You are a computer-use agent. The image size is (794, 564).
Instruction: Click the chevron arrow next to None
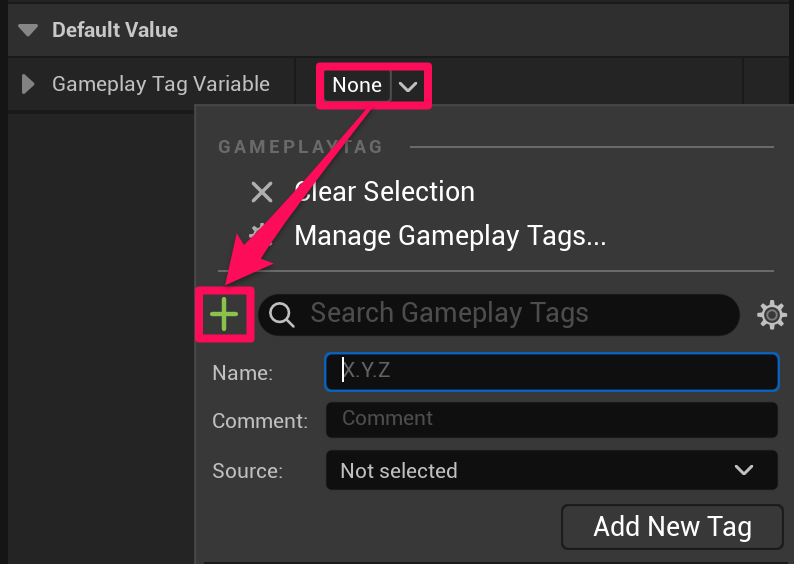[x=408, y=86]
